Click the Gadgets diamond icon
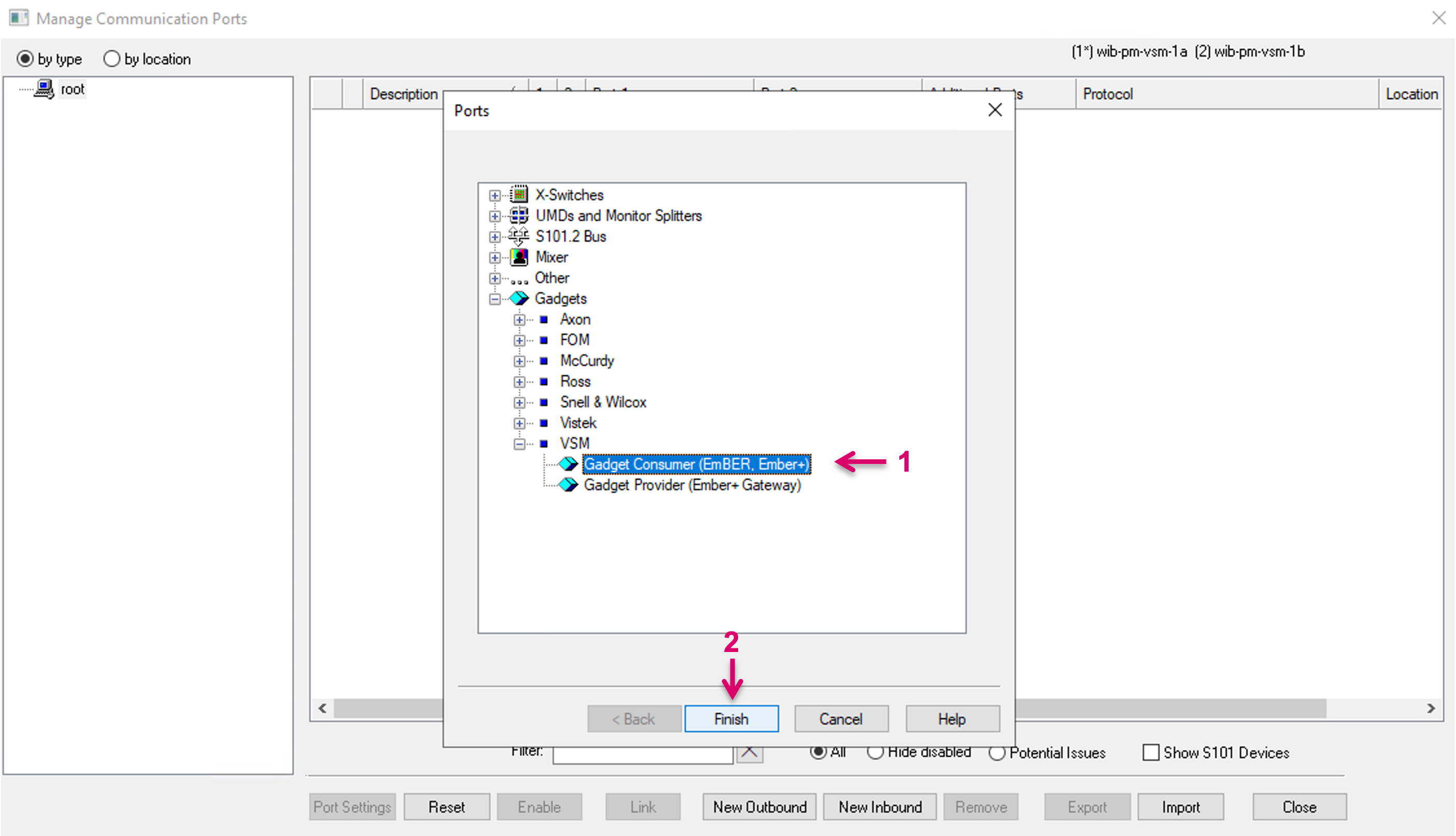 point(519,299)
